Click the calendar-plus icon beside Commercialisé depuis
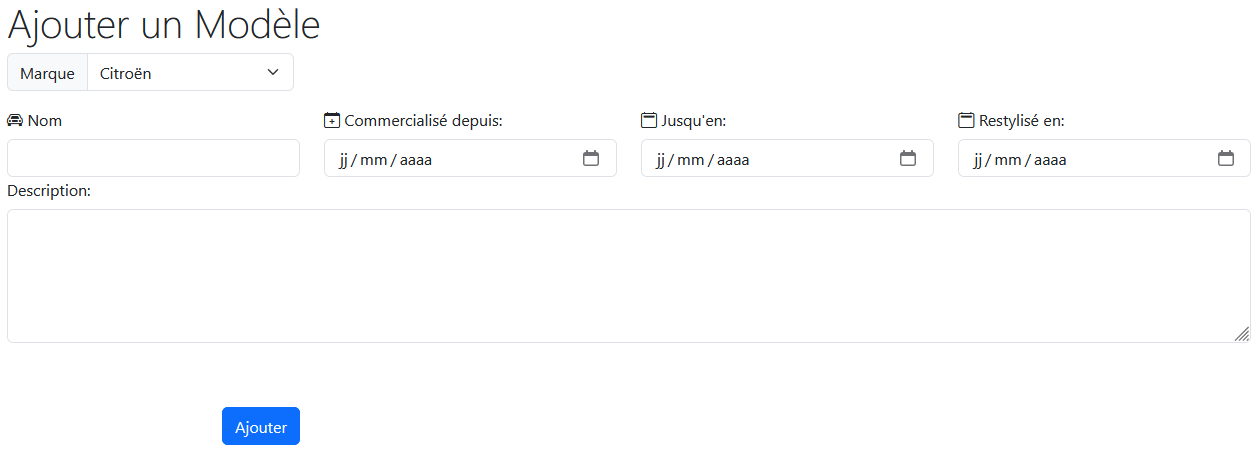The width and height of the screenshot is (1259, 463). click(x=332, y=121)
